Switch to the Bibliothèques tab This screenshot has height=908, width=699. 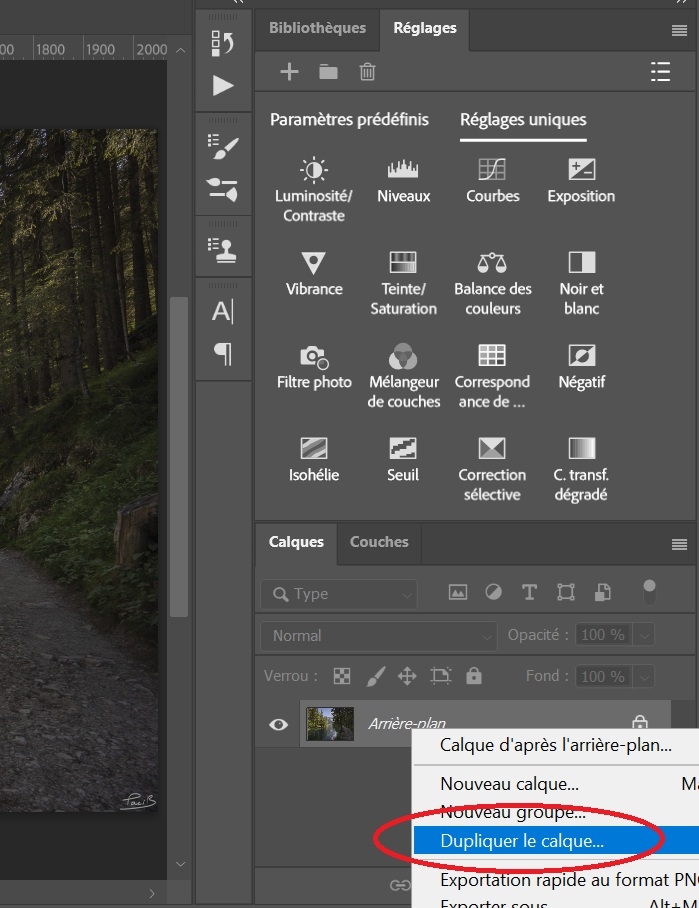pyautogui.click(x=317, y=28)
